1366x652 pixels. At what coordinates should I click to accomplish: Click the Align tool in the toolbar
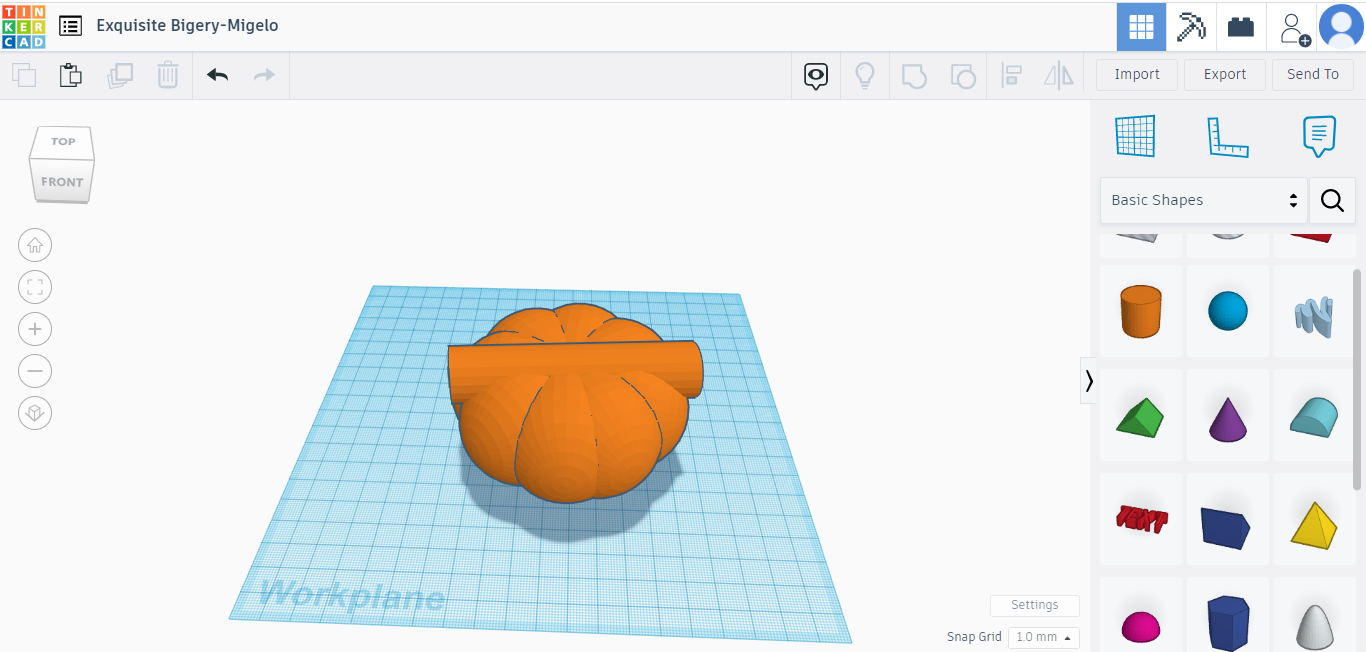tap(1011, 74)
